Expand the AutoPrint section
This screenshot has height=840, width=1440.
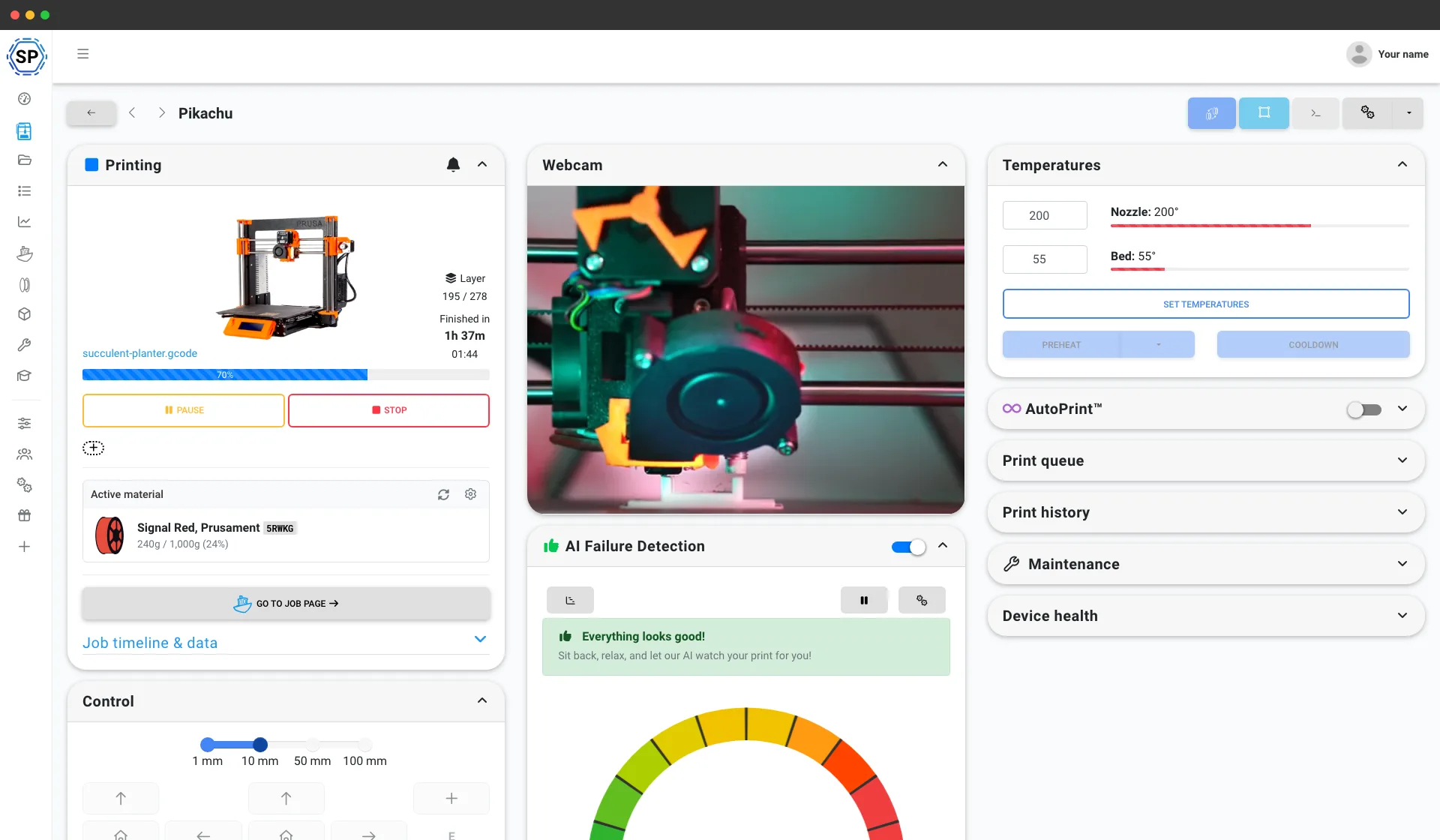click(x=1402, y=409)
